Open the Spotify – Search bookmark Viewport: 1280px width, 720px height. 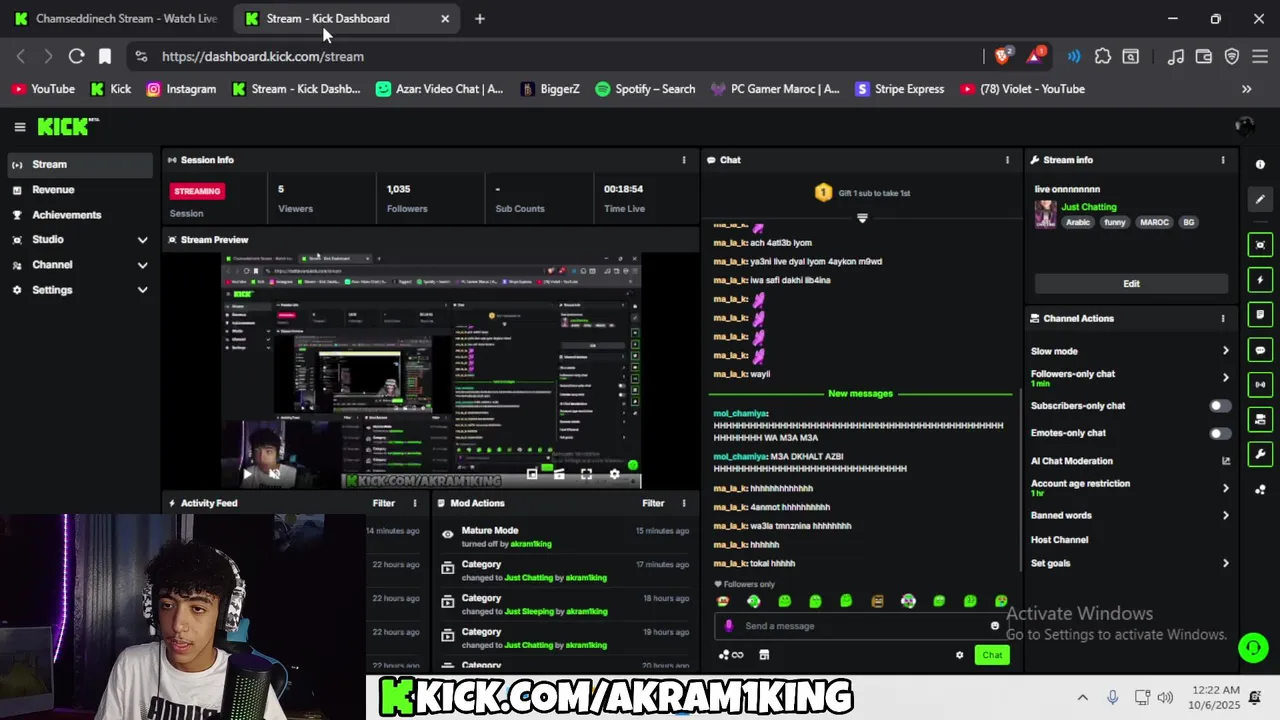click(x=645, y=89)
